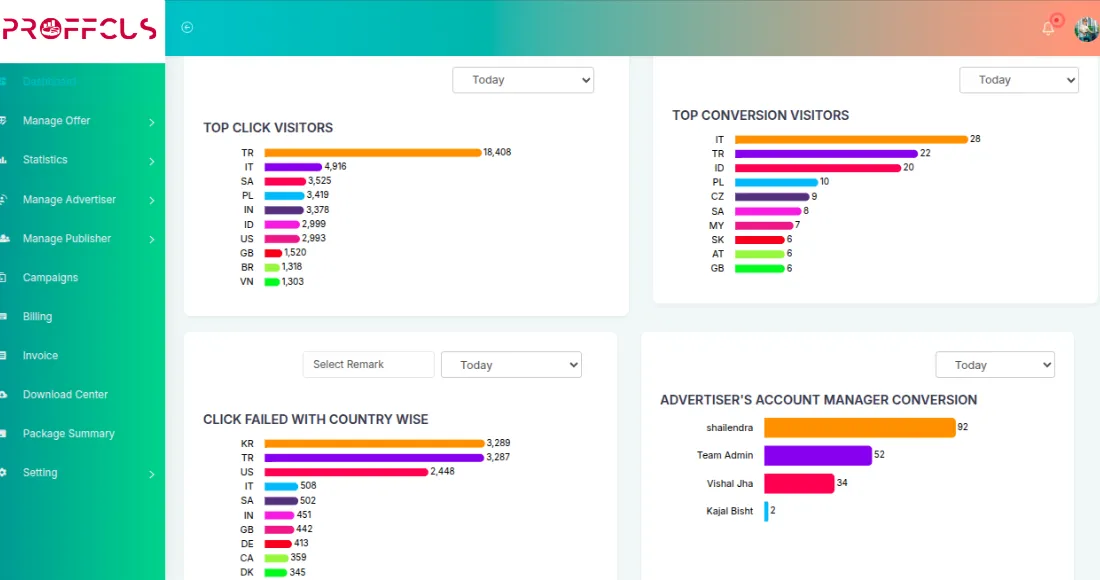Image resolution: width=1100 pixels, height=580 pixels.
Task: Click the Setting gear icon
Action: tap(4, 473)
